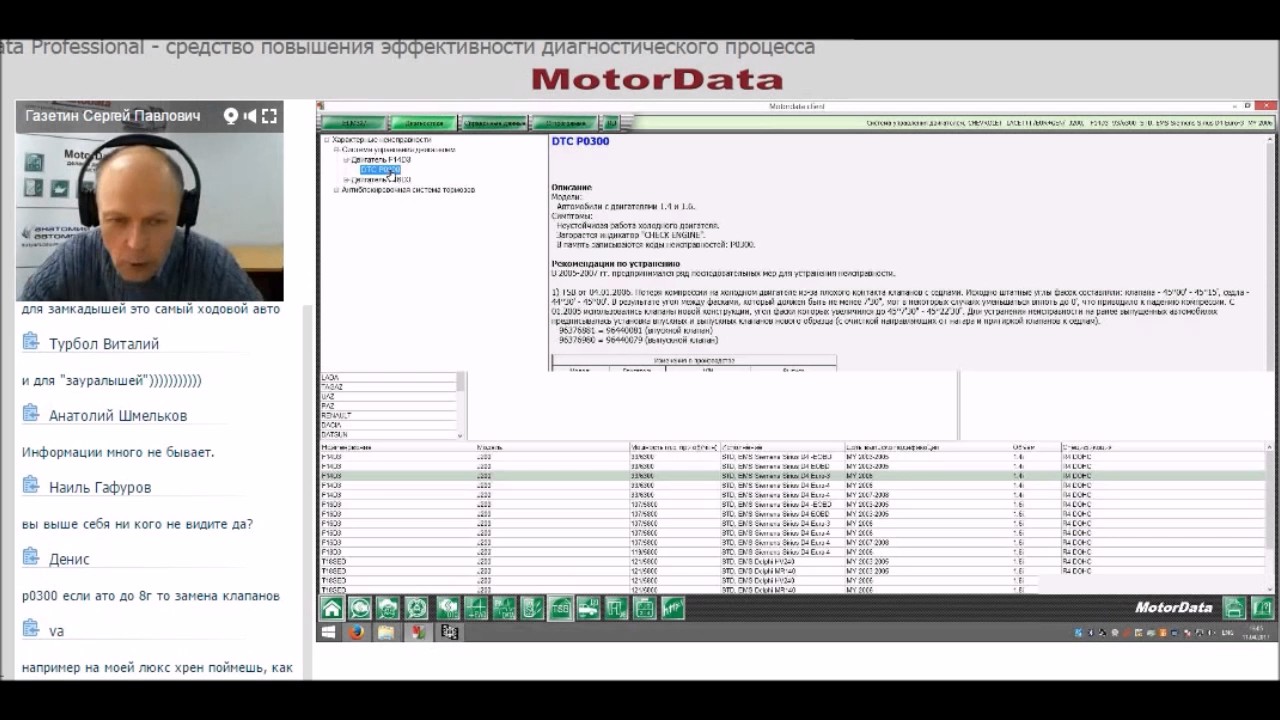This screenshot has width=1280, height=720.
Task: Click the DTC codes toolbar icon
Action: (448, 607)
